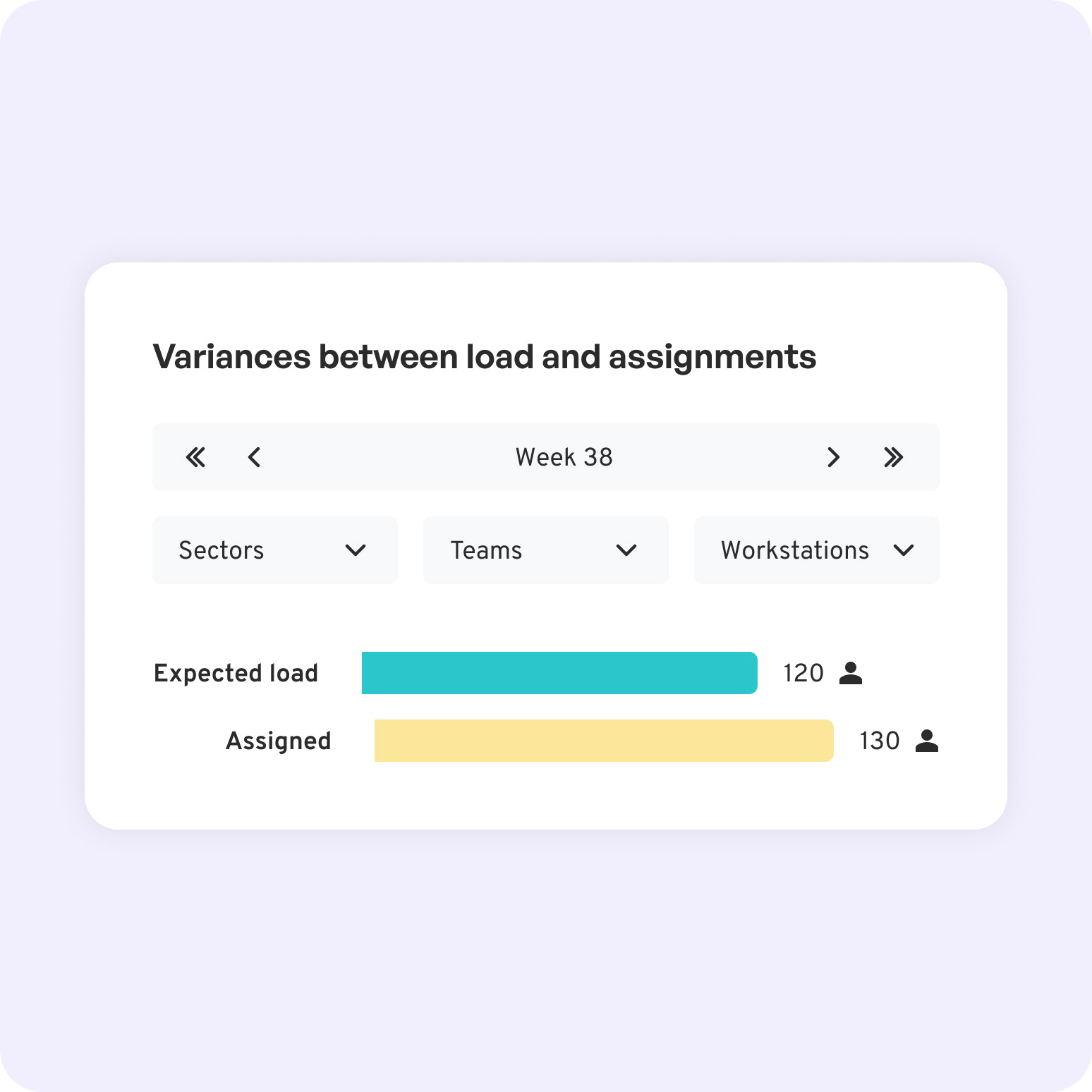The height and width of the screenshot is (1092, 1092).
Task: Go to previous week with single-left arrow
Action: click(255, 457)
